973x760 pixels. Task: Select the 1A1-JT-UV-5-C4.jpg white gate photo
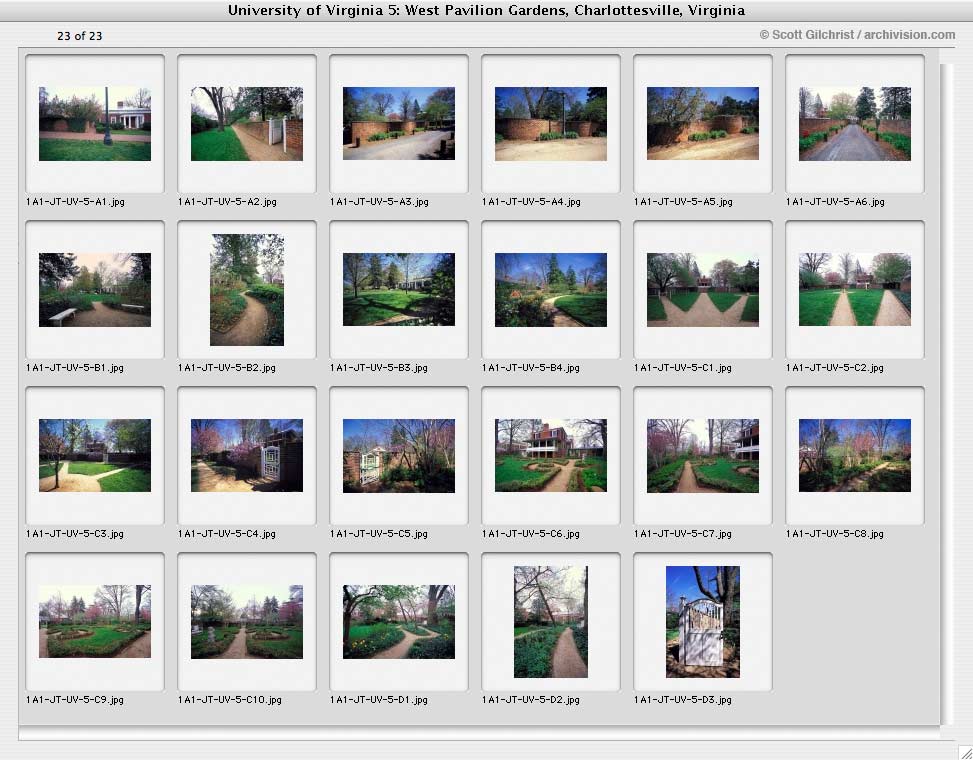247,455
